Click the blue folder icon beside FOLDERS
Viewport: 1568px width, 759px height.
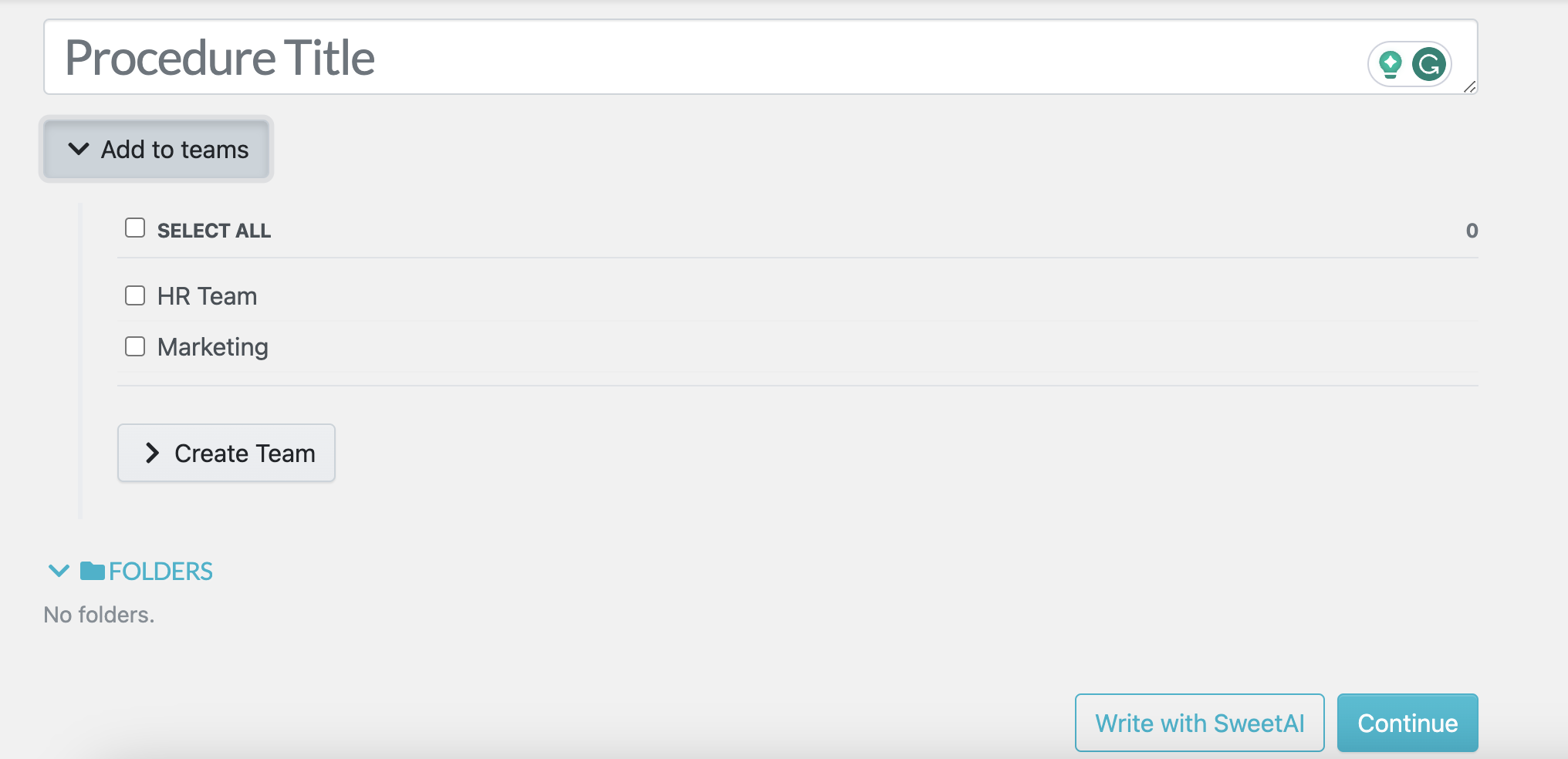[x=93, y=571]
